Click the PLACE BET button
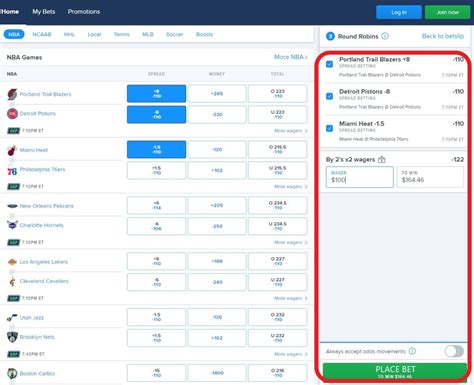Screen dimensions: 474x385 (x=395, y=372)
